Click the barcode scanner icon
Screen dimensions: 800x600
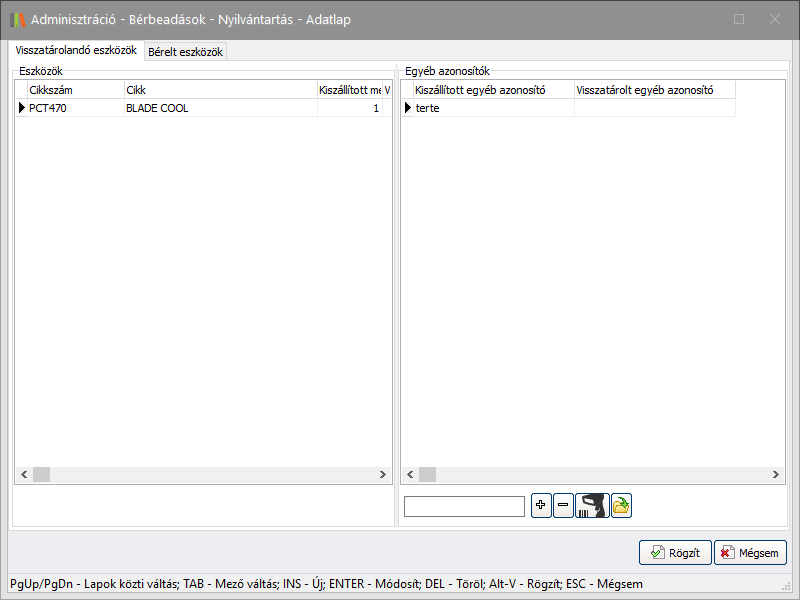[592, 506]
